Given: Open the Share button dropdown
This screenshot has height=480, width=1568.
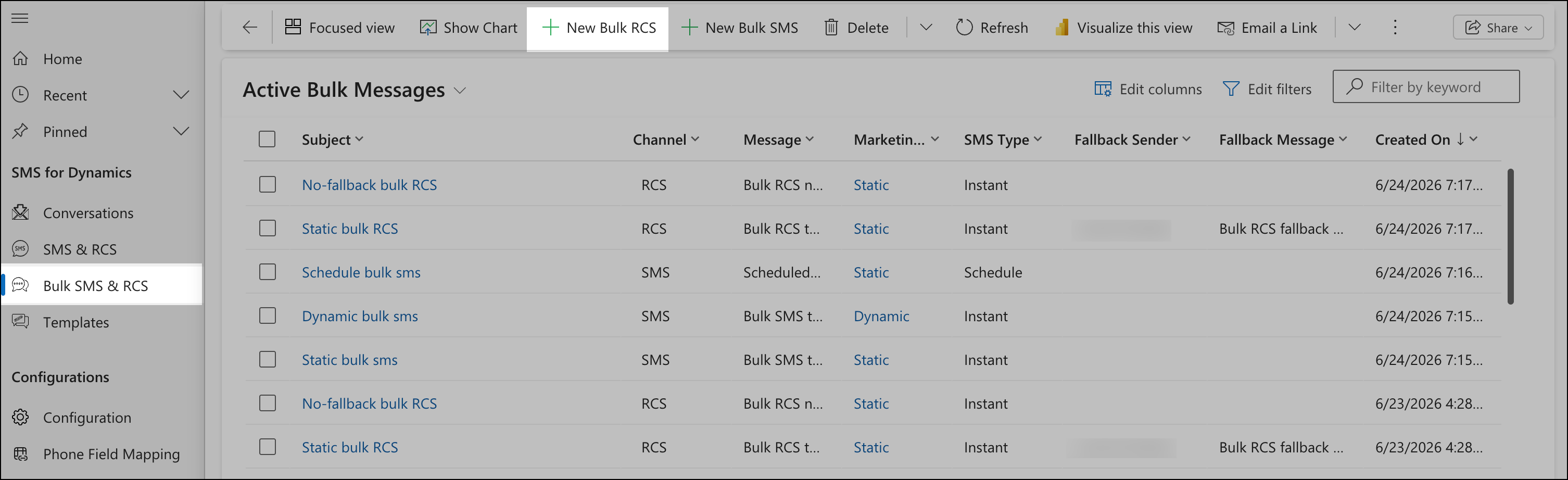Looking at the screenshot, I should (x=1528, y=28).
